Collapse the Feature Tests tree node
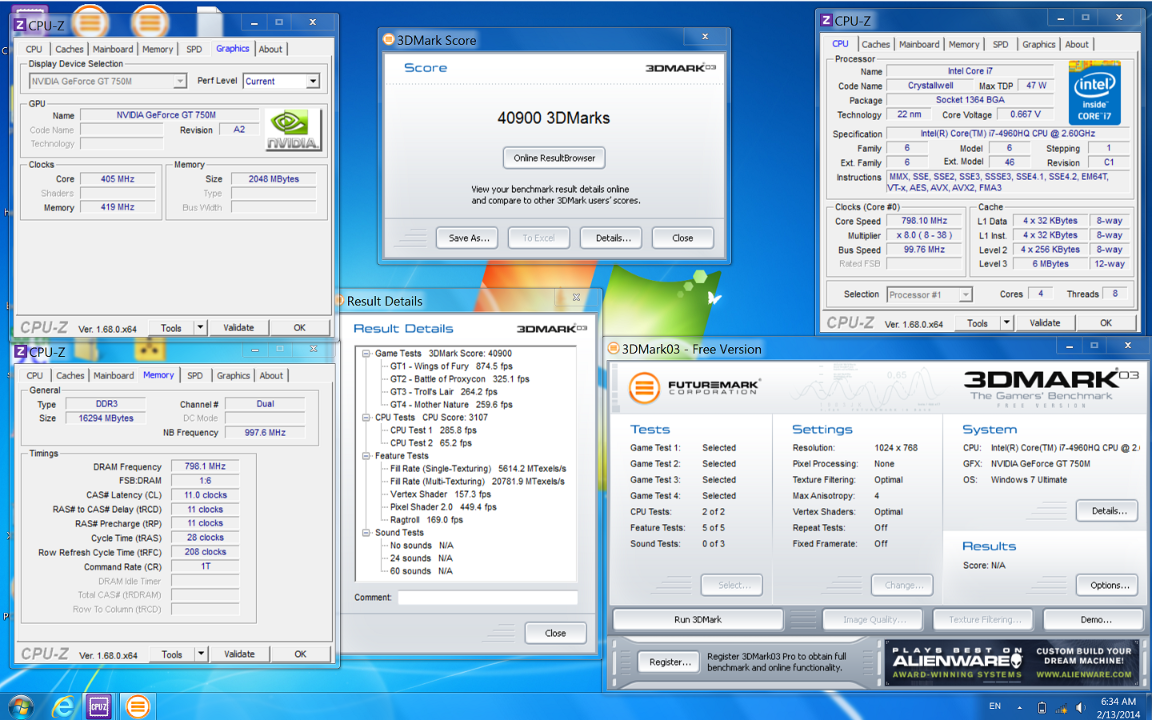1152x720 pixels. pos(366,456)
